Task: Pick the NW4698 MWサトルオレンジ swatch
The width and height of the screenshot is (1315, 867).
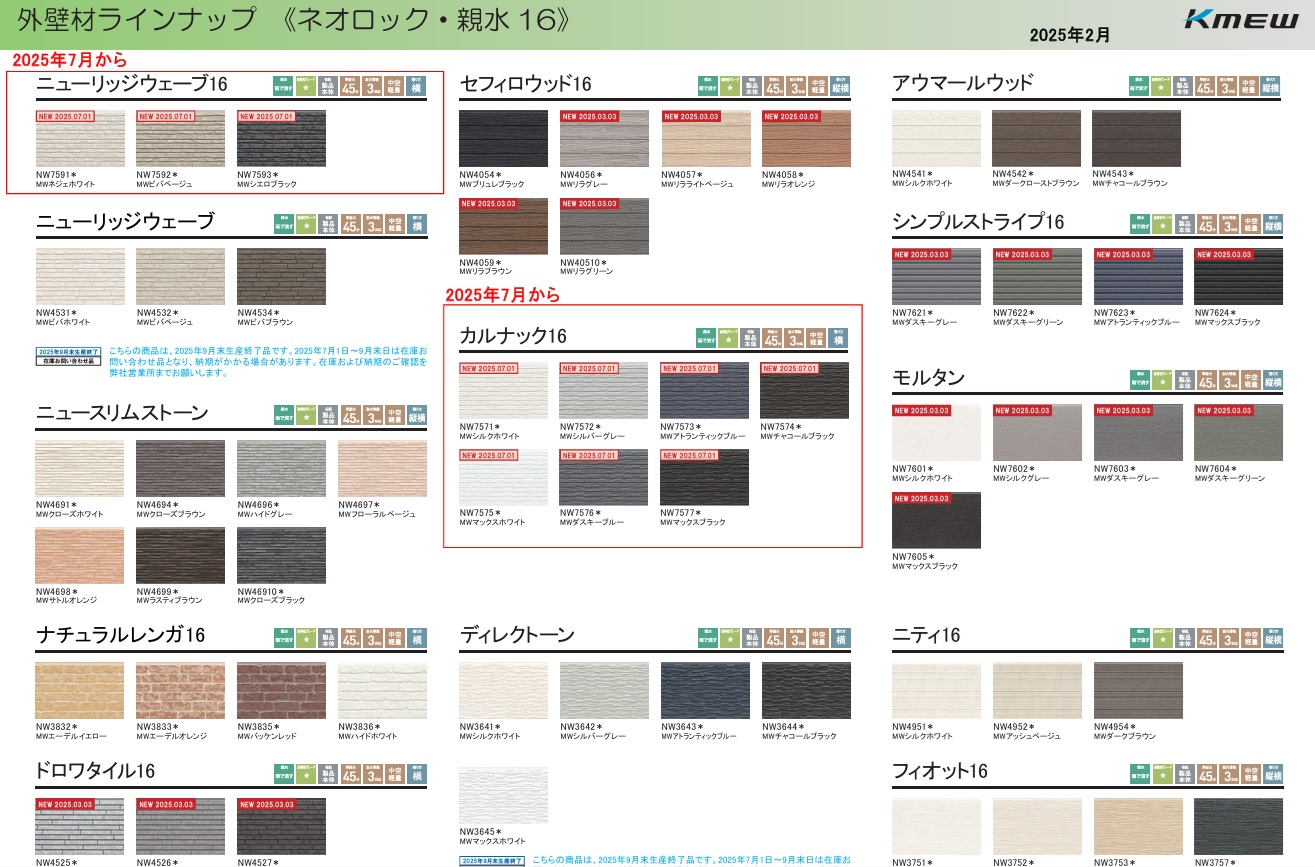Action: [x=80, y=555]
